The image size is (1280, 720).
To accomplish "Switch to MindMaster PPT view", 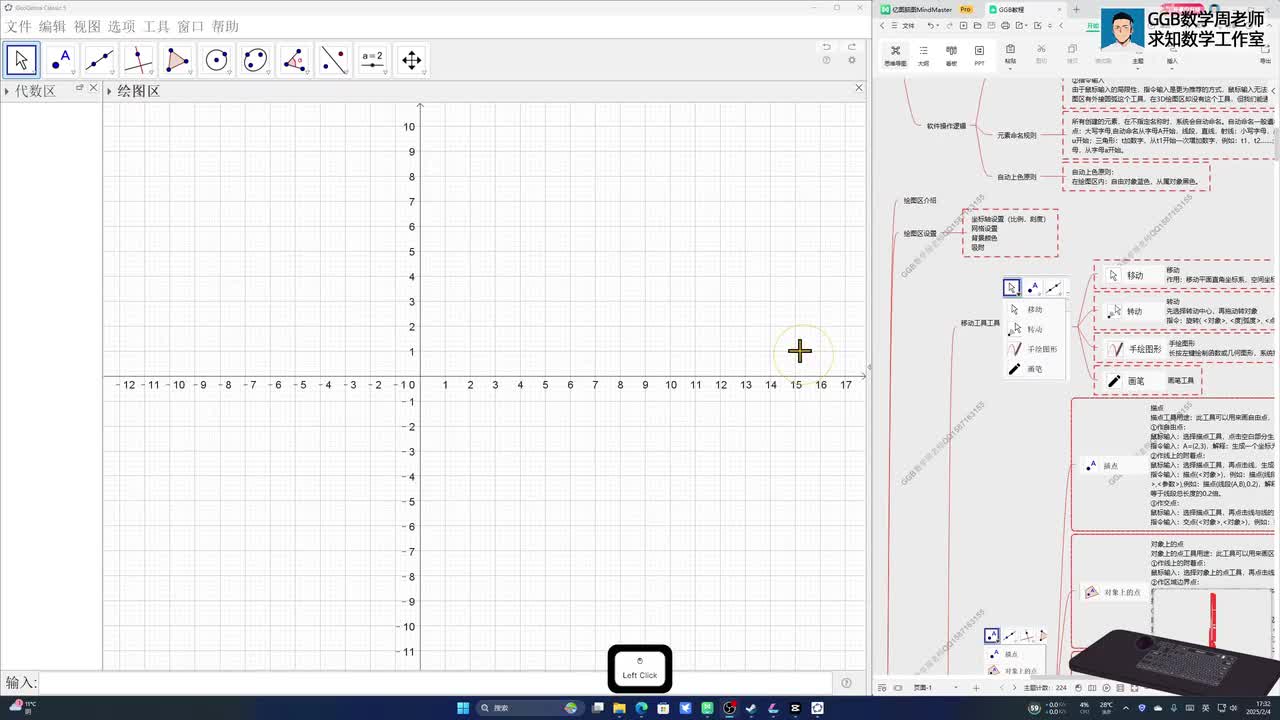I will [979, 55].
